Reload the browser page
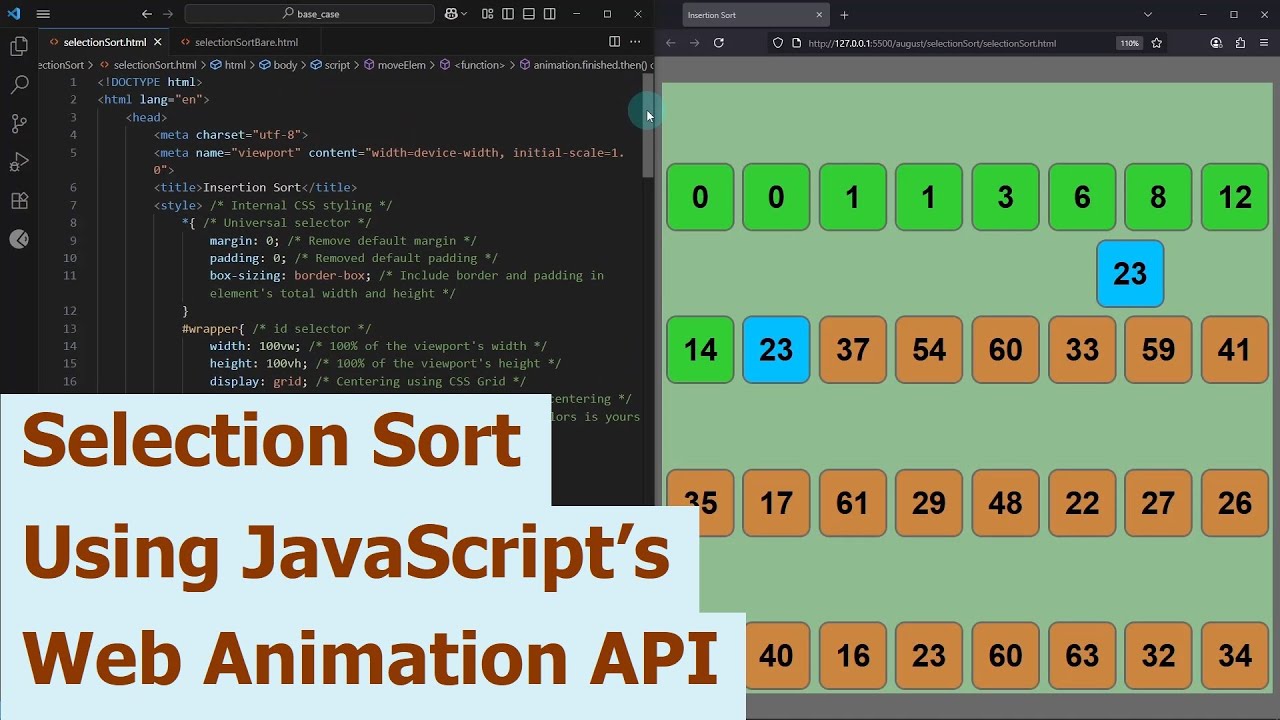Screen dimensions: 1280x720 click(719, 43)
